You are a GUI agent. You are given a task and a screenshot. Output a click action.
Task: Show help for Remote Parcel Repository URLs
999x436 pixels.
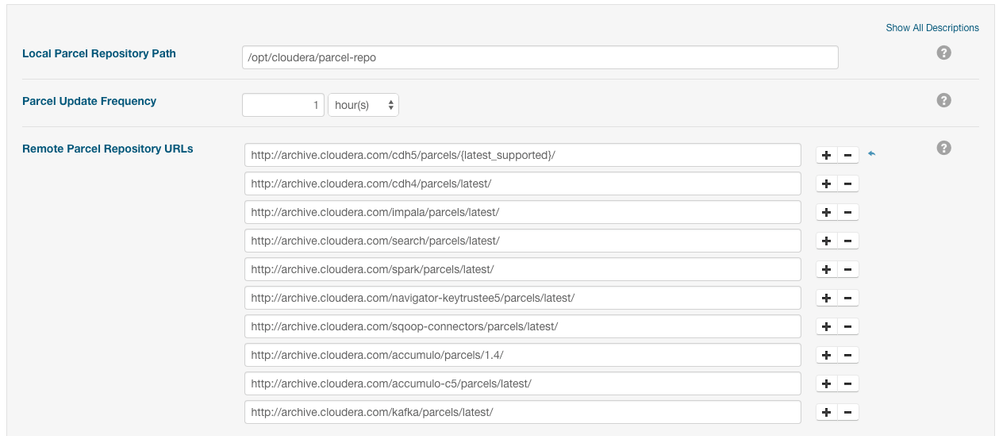coord(944,148)
